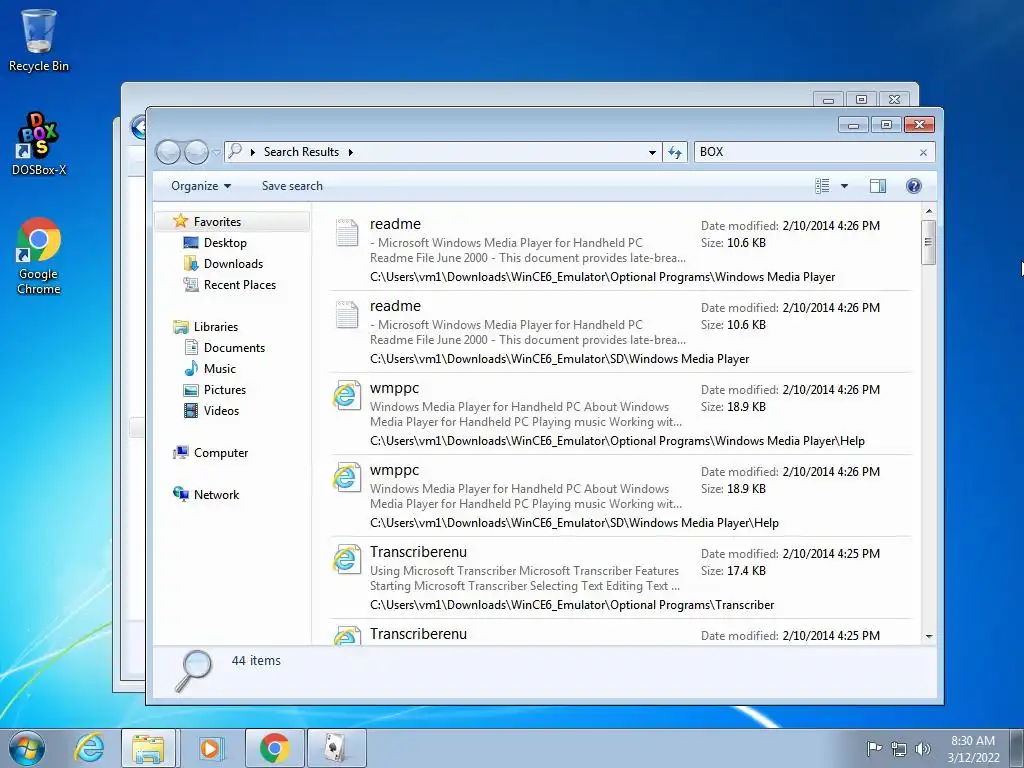Image resolution: width=1024 pixels, height=768 pixels.
Task: Open Action Center flag in system tray
Action: coord(874,748)
